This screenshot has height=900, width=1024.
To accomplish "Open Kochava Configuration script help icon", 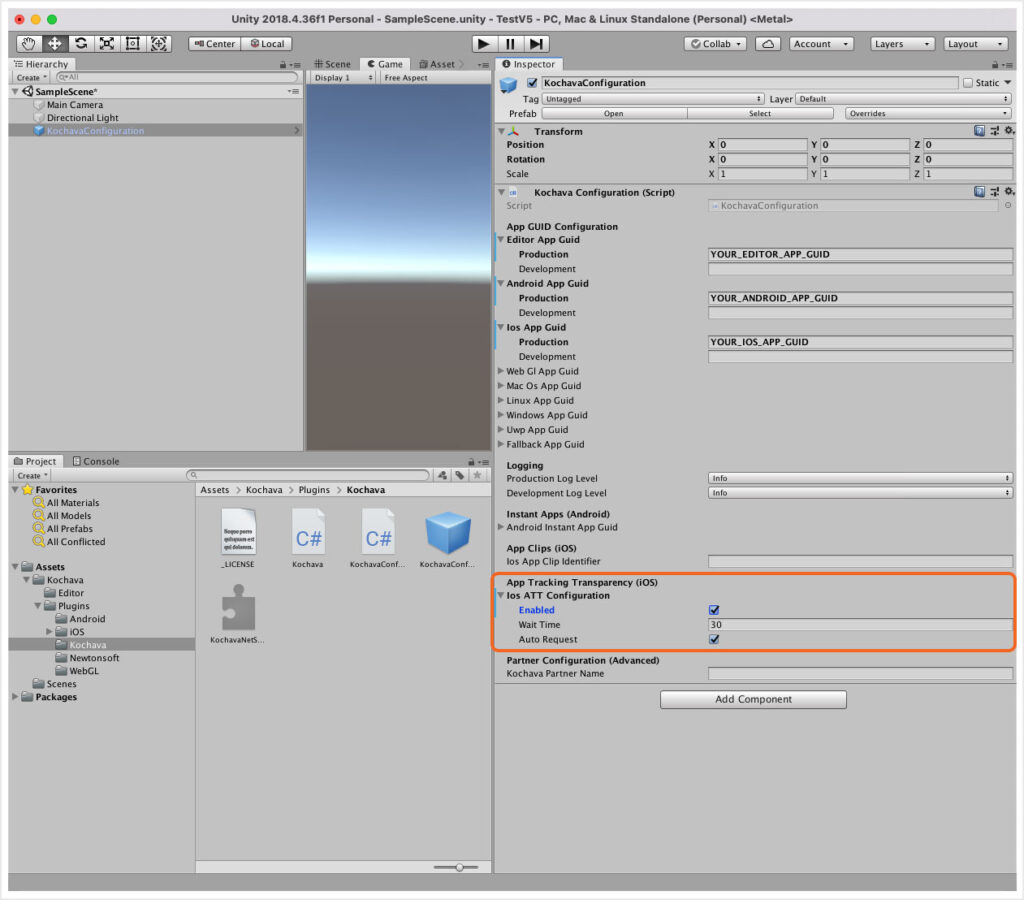I will click(979, 191).
